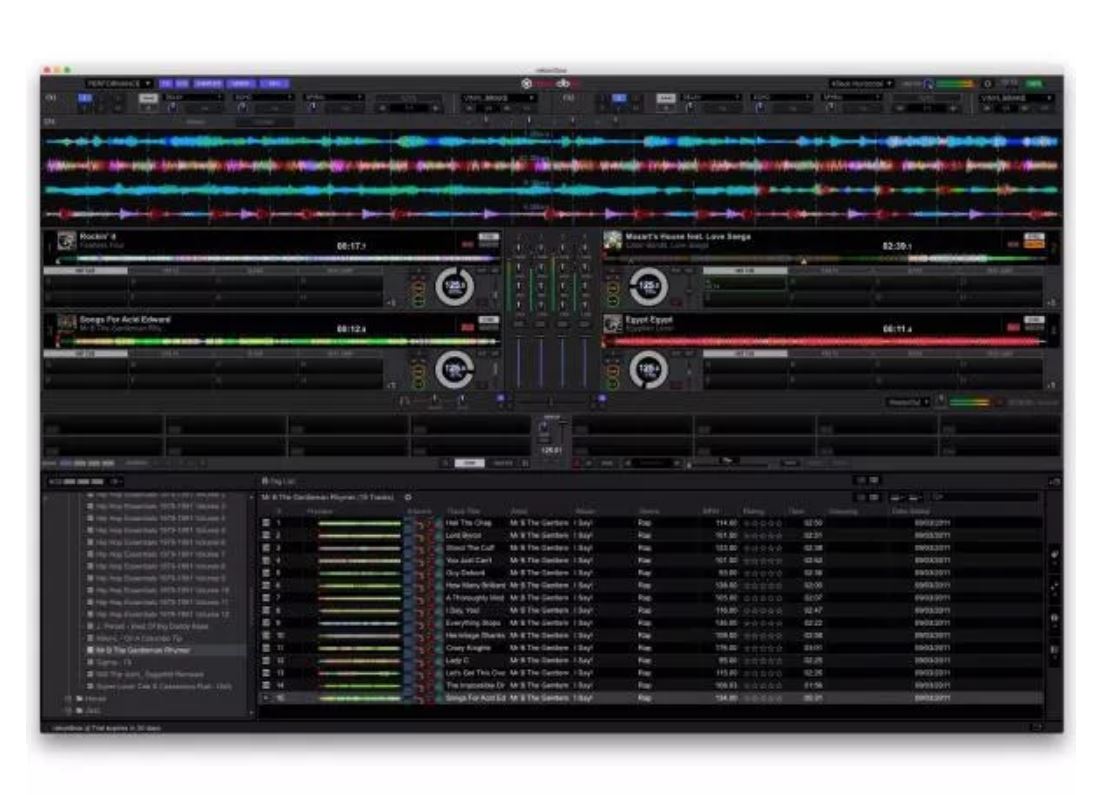Image resolution: width=1110 pixels, height=795 pixels.
Task: Toggle the SAMPLER panel button
Action: [208, 84]
